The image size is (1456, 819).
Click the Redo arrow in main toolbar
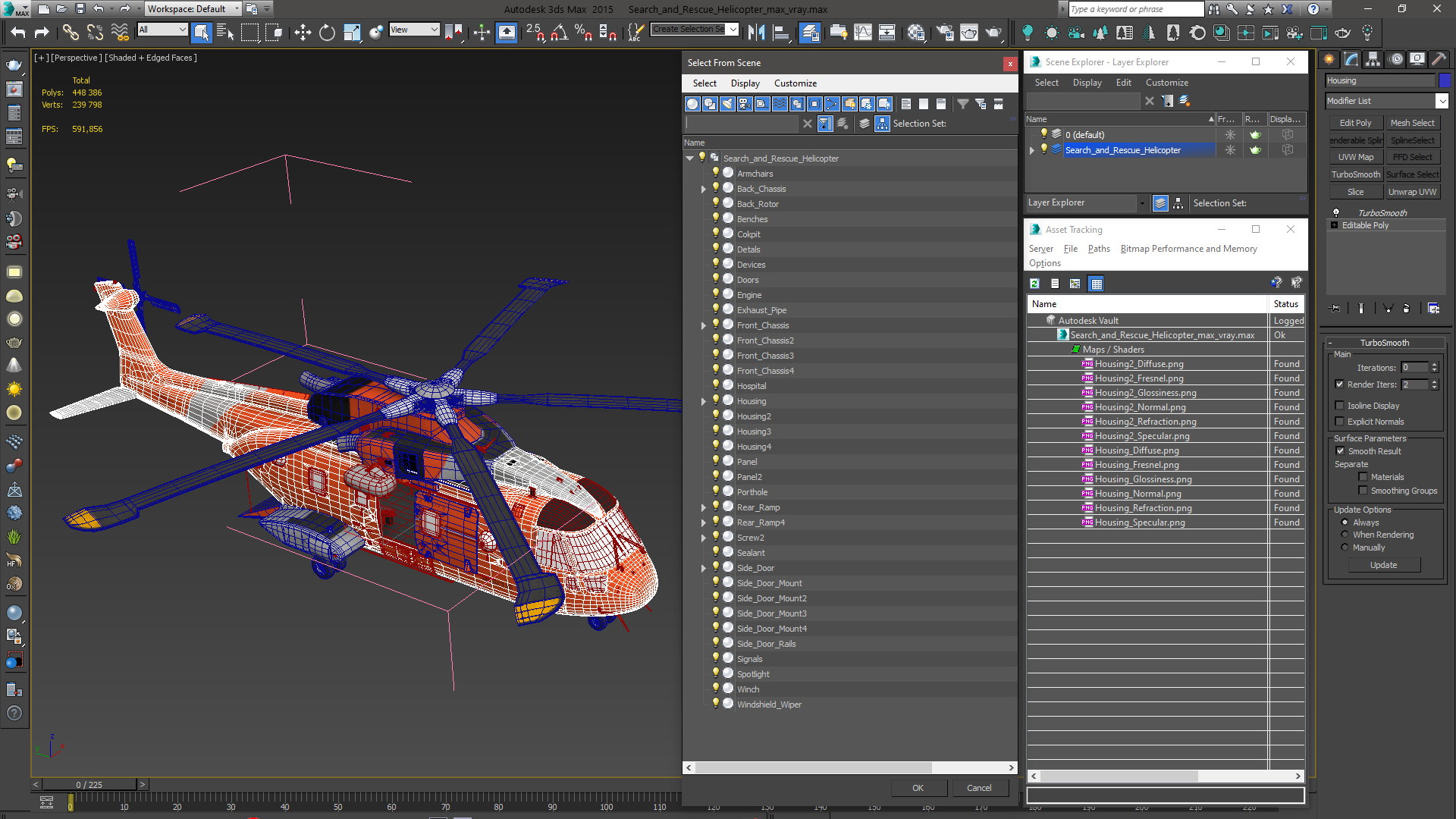click(x=42, y=33)
